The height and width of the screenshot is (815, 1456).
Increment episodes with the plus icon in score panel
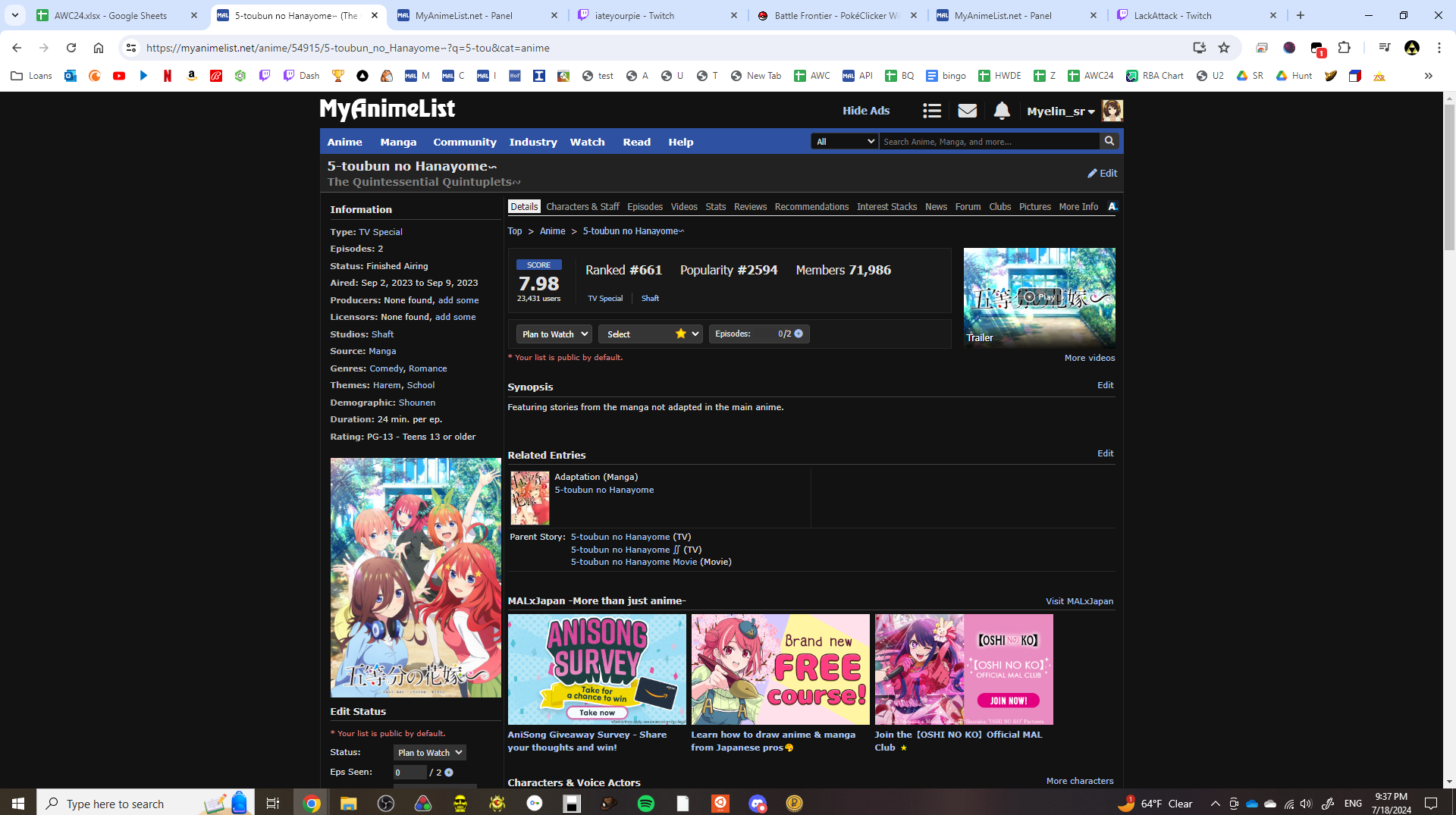point(799,334)
